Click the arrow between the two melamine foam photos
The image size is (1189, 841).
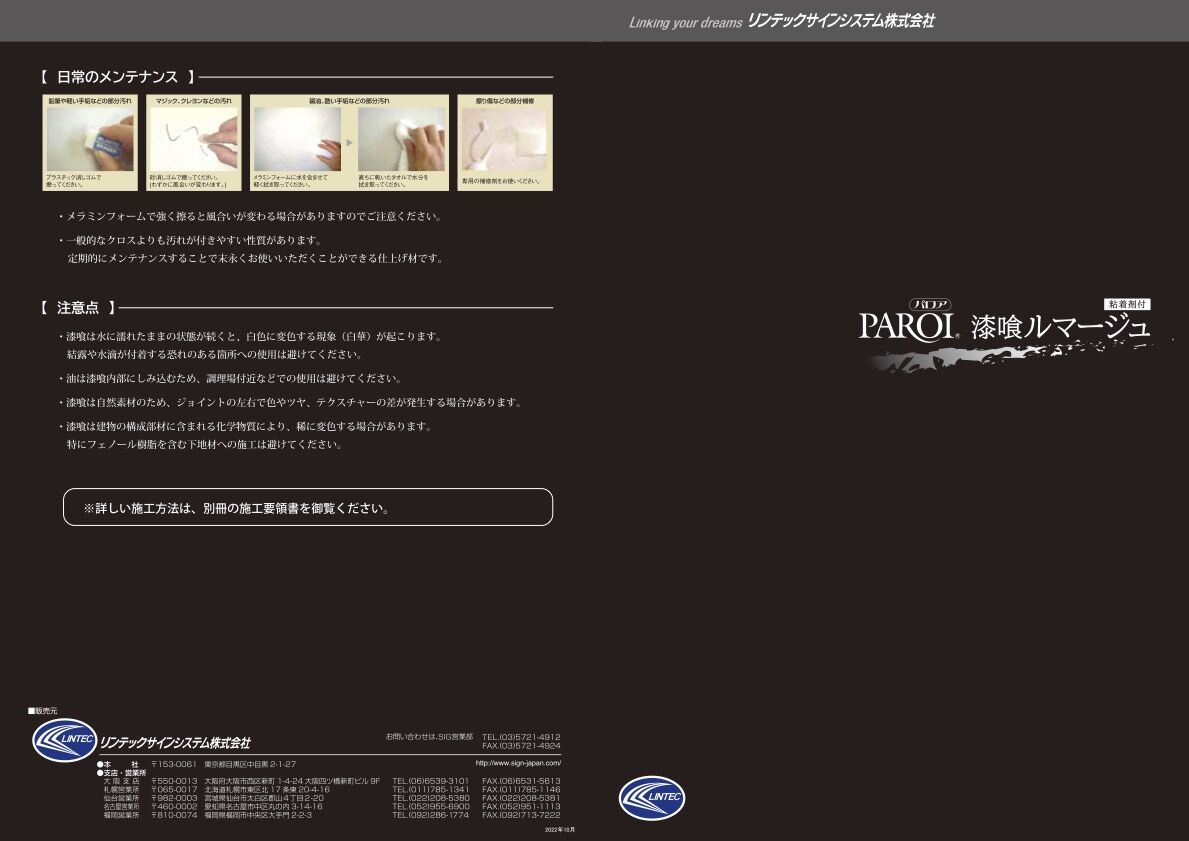point(350,142)
